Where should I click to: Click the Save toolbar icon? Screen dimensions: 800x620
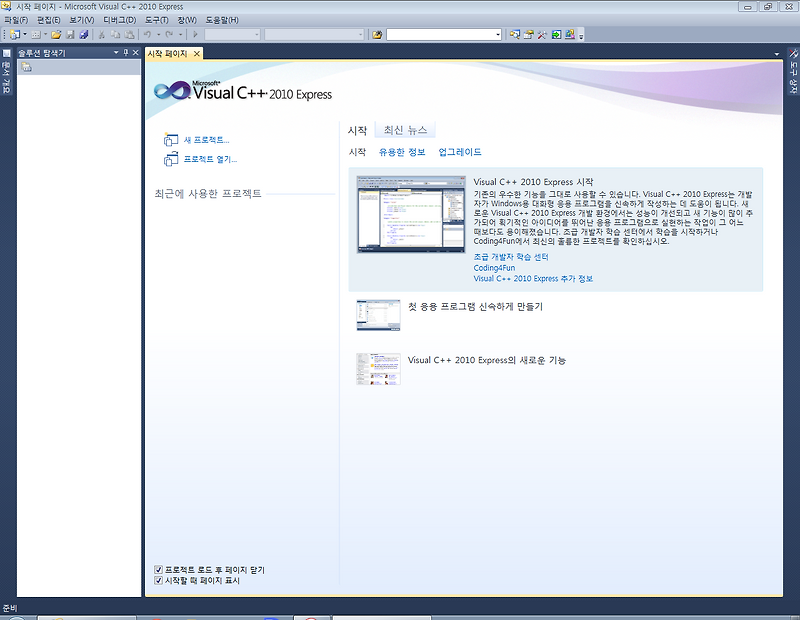70,35
